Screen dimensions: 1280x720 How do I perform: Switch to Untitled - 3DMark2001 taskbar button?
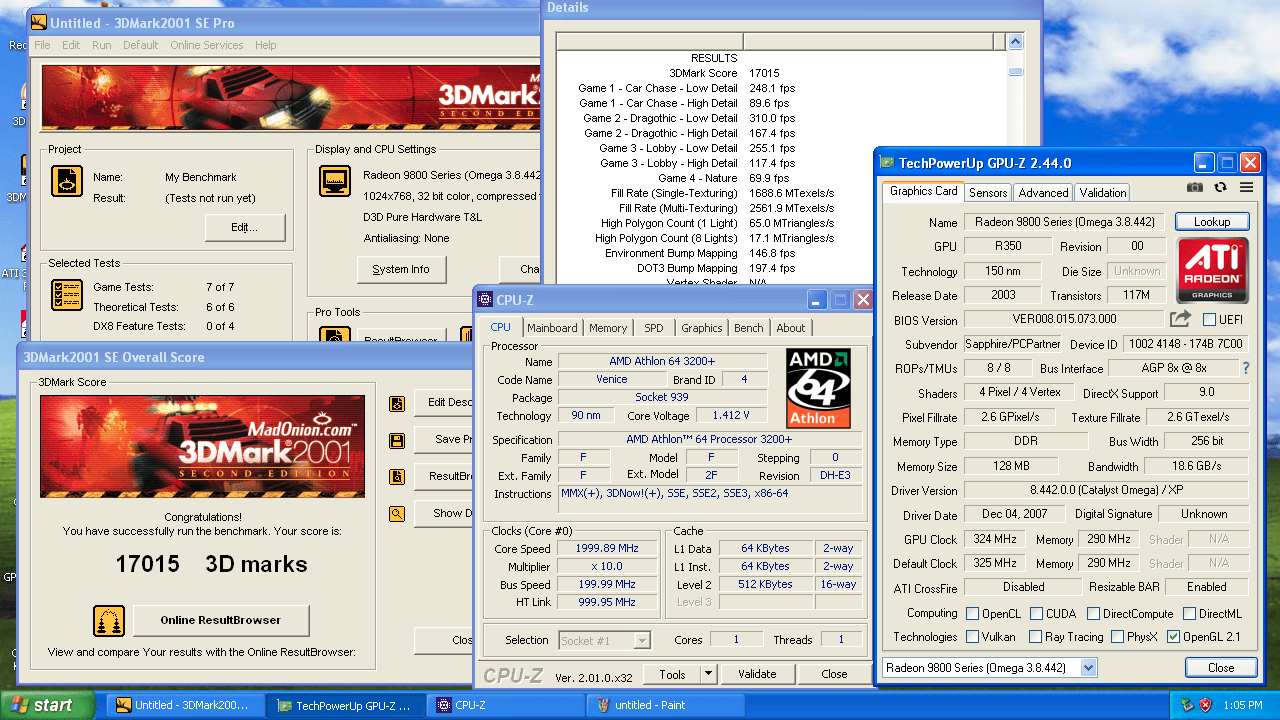tap(186, 705)
